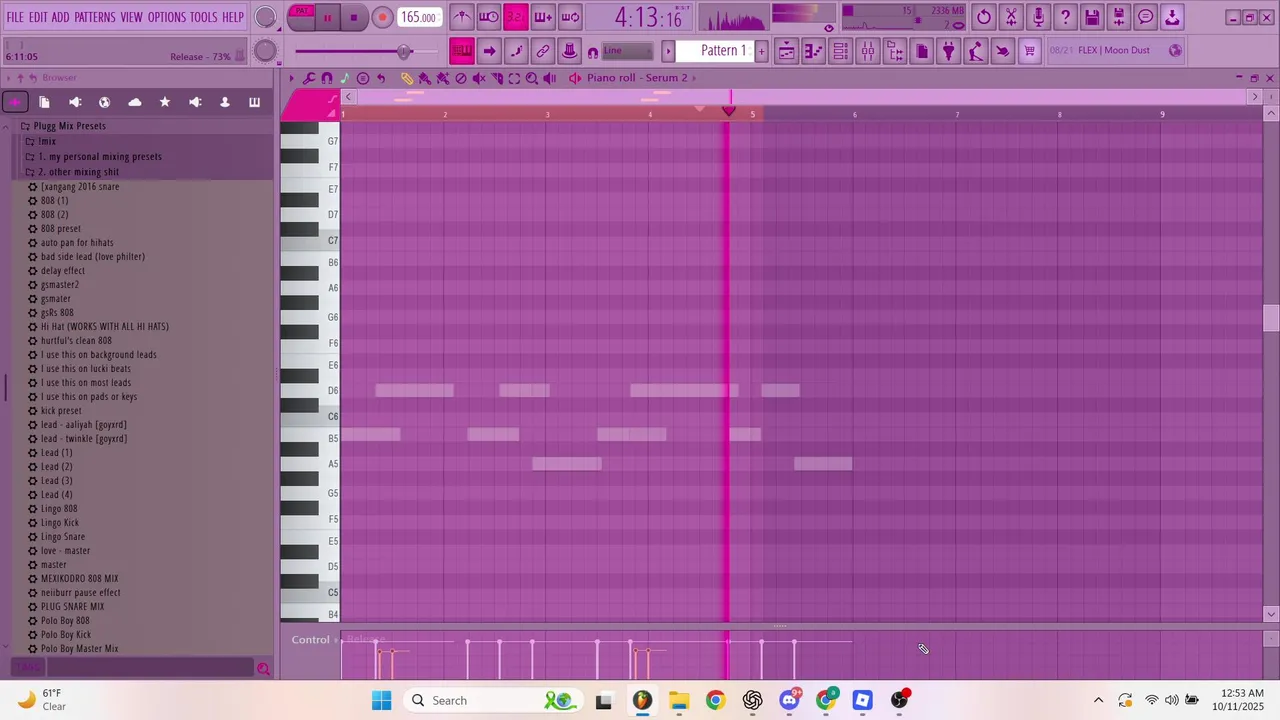Select the piano roll Mute tool
1280x720 pixels.
(478, 78)
